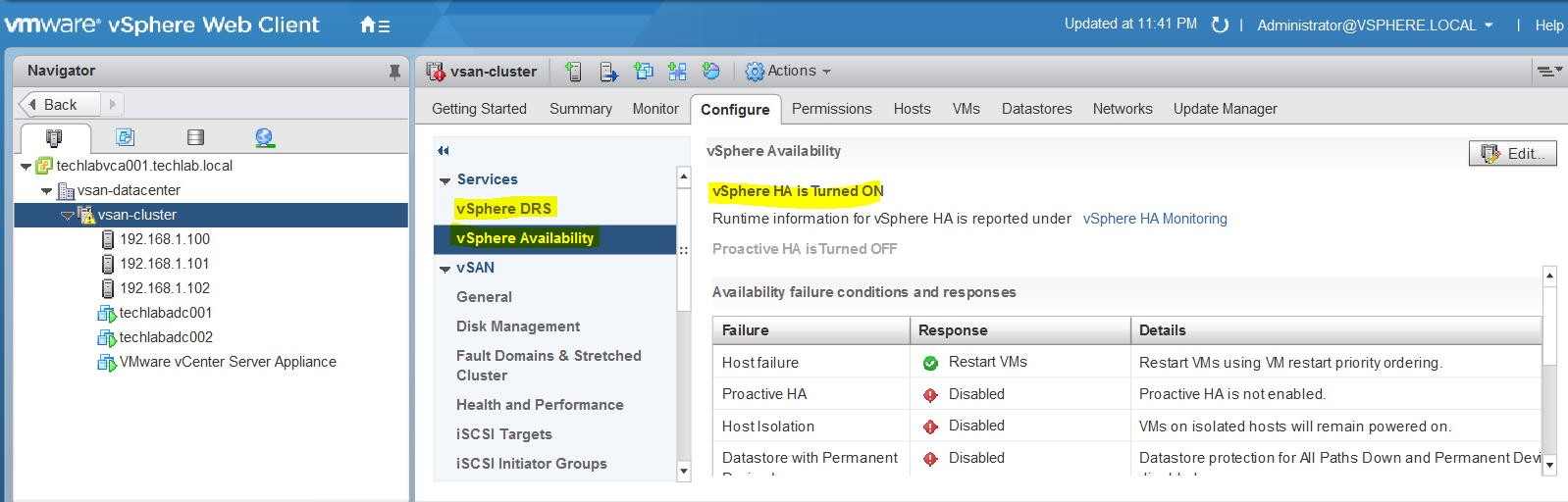Viewport: 1568px width, 502px height.
Task: Select host 192.168.1.101 in tree
Action: 165,264
